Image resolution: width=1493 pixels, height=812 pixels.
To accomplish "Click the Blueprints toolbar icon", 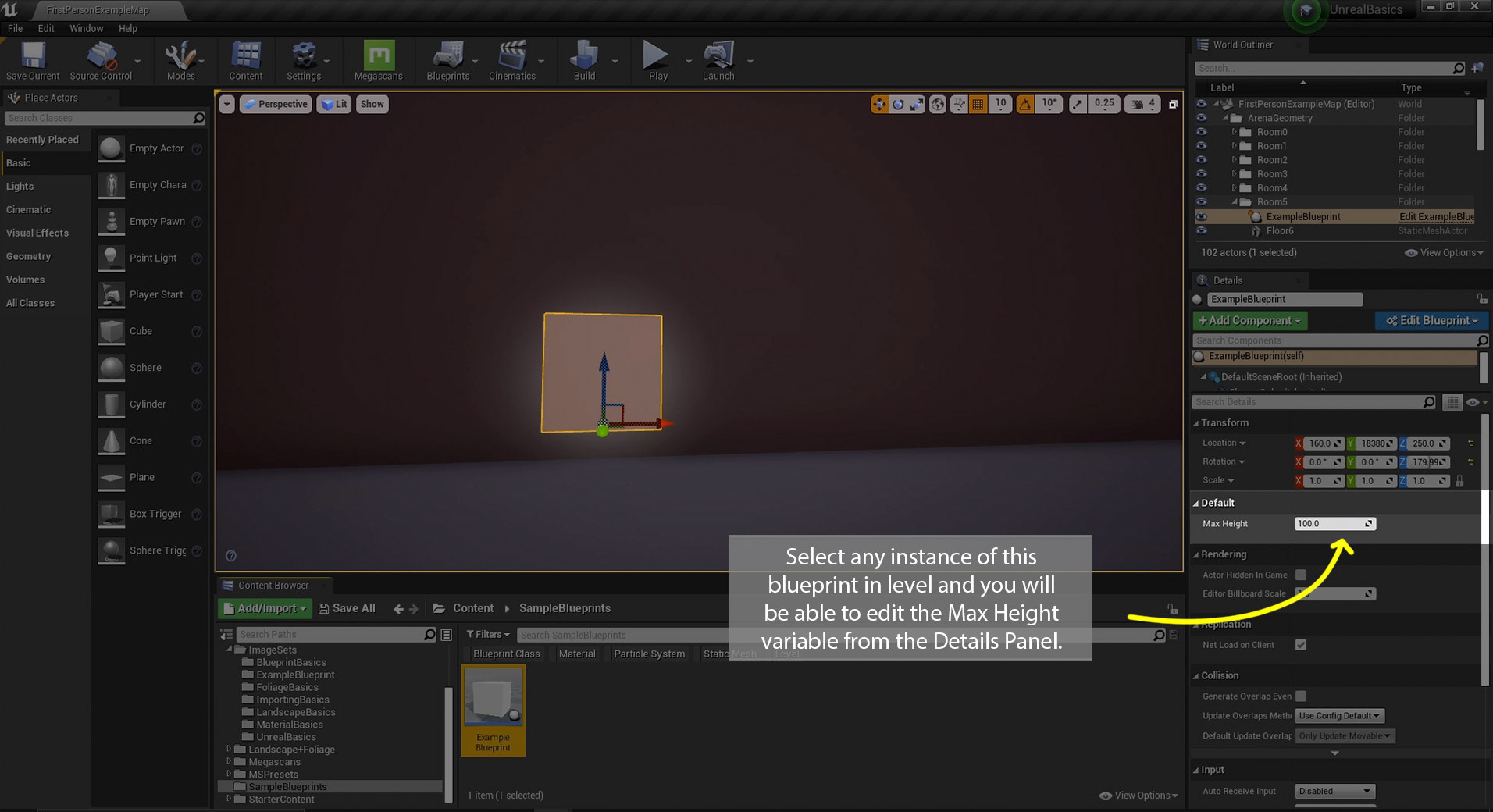I will (448, 60).
